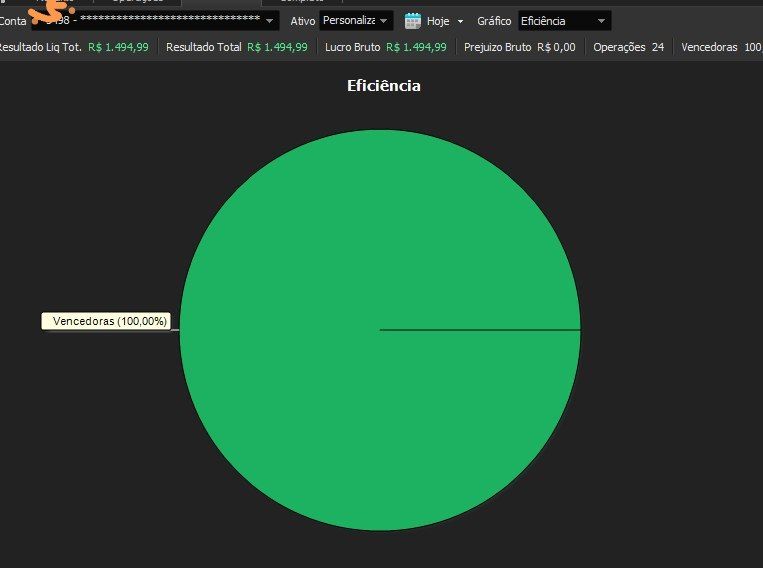The image size is (763, 568).
Task: Open the Ativo Personalizado dropdown
Action: point(356,21)
